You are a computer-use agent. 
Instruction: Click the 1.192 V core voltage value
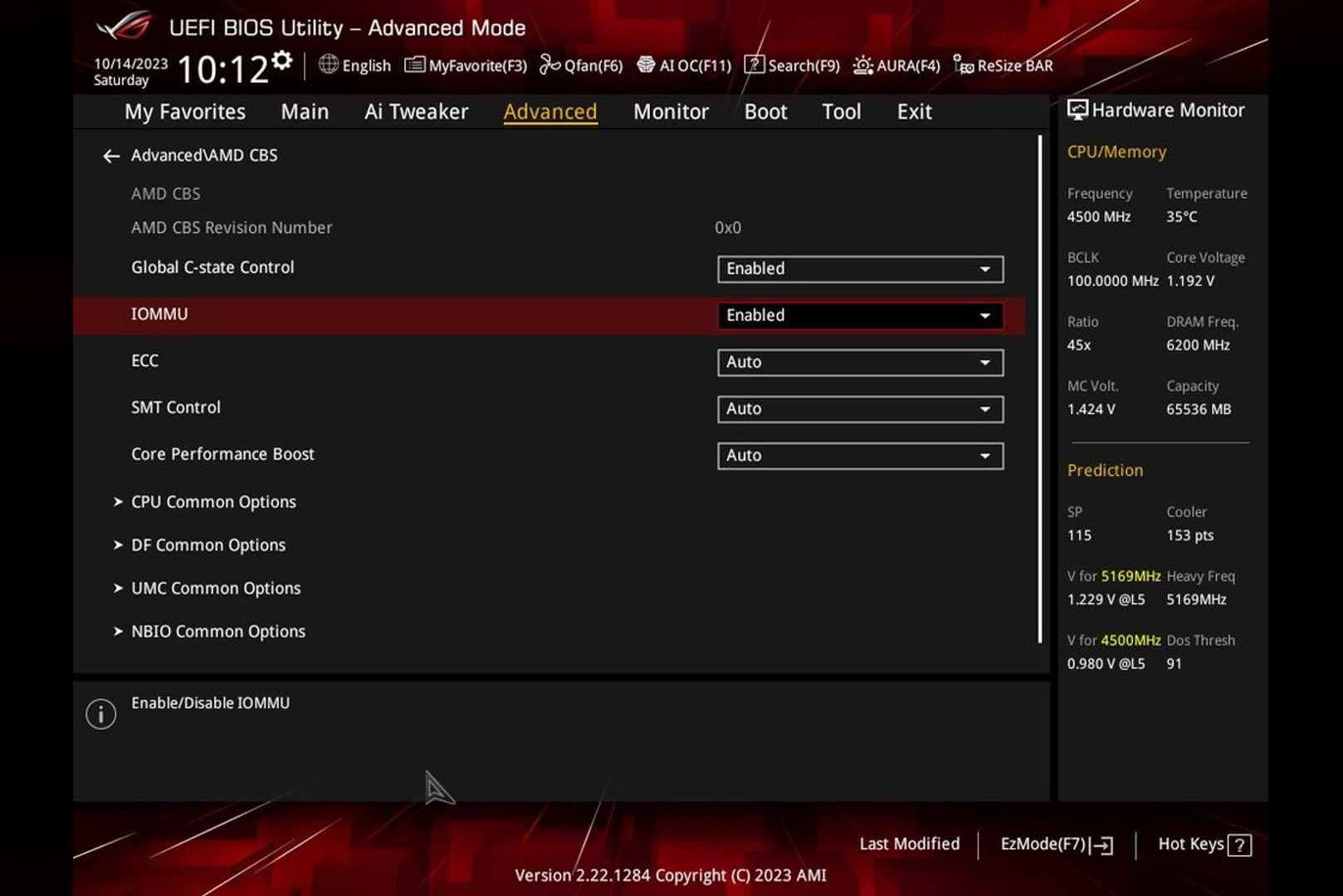tap(1190, 280)
